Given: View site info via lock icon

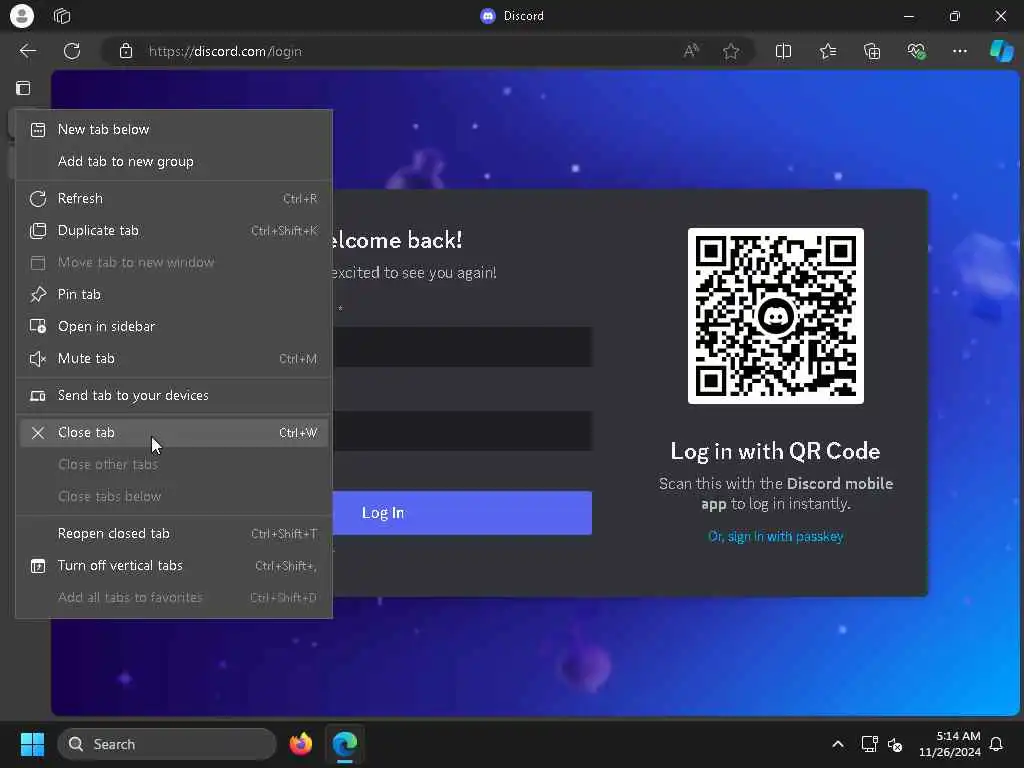Looking at the screenshot, I should pyautogui.click(x=126, y=51).
